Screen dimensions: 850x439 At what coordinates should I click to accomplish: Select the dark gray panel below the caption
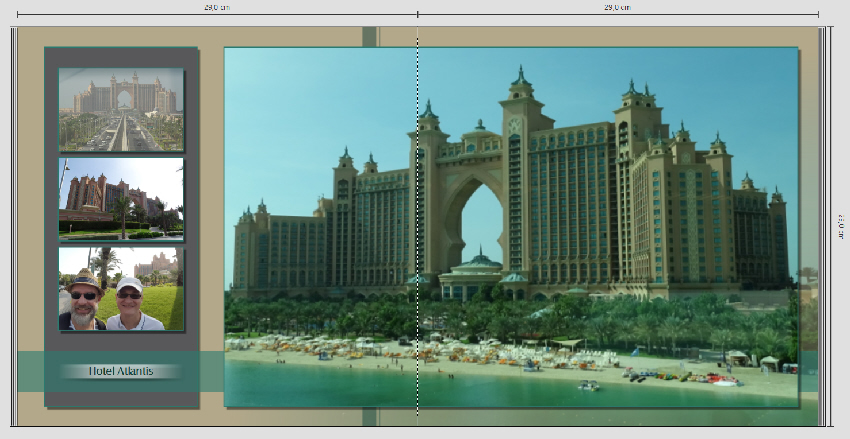coord(121,398)
